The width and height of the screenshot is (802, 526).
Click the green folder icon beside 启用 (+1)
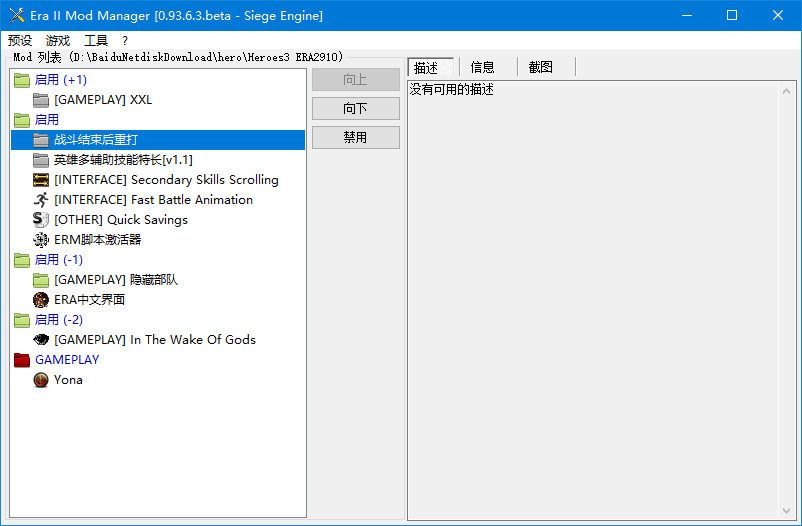[22, 80]
